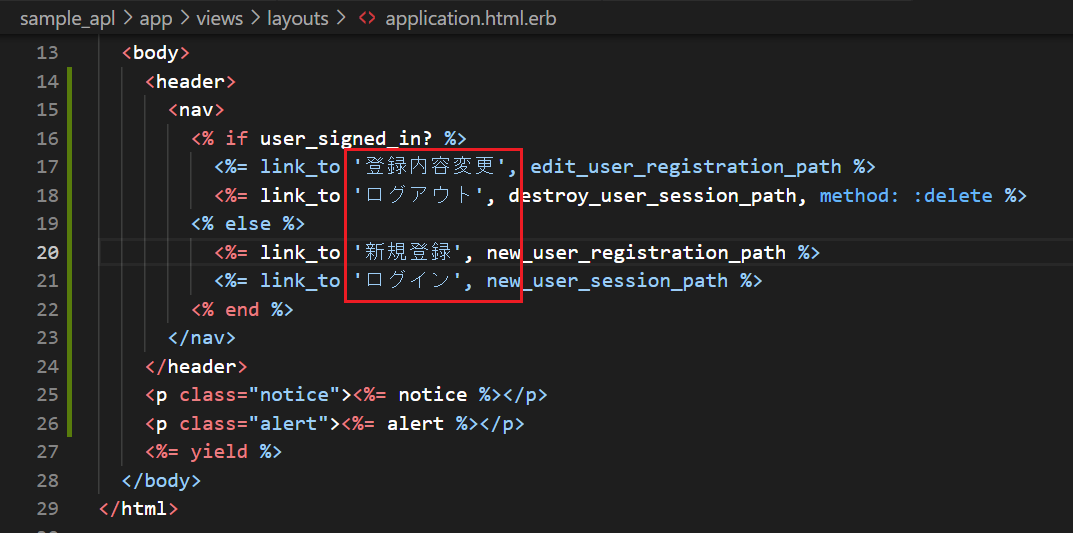Select the app folder in breadcrumb
The height and width of the screenshot is (533, 1073).
click(x=156, y=18)
